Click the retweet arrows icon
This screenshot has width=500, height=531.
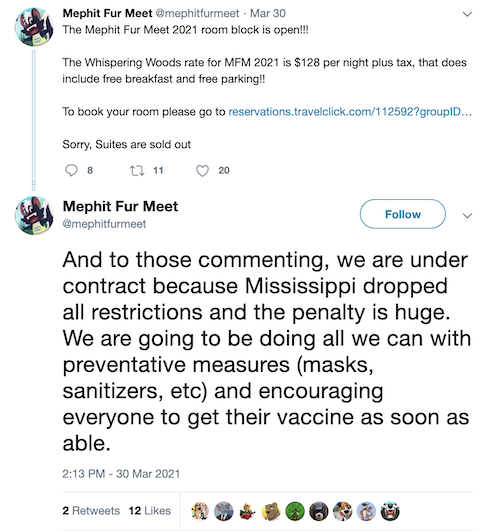[137, 170]
